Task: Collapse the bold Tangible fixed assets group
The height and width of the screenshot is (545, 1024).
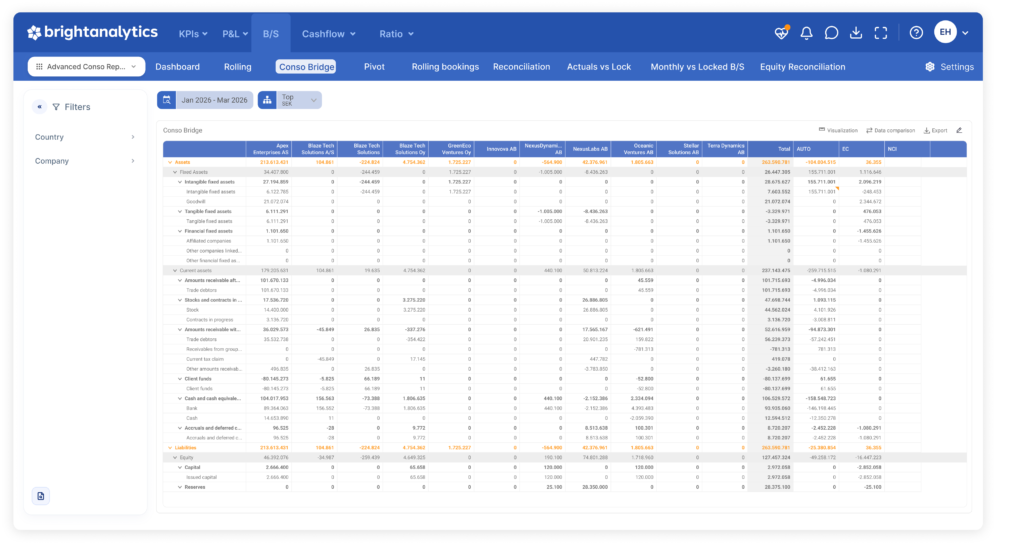Action: 180,211
